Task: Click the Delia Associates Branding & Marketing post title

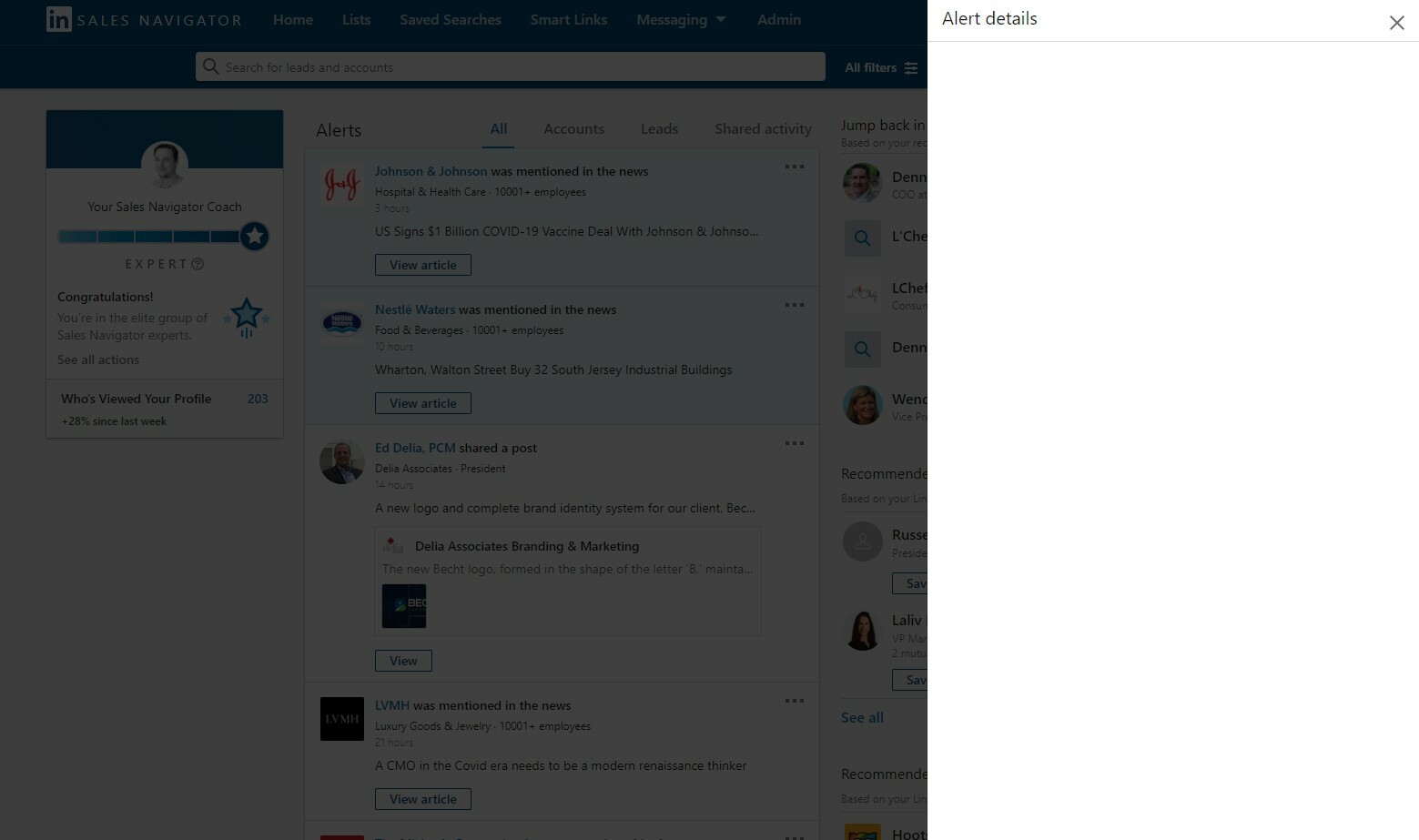Action: (x=527, y=546)
